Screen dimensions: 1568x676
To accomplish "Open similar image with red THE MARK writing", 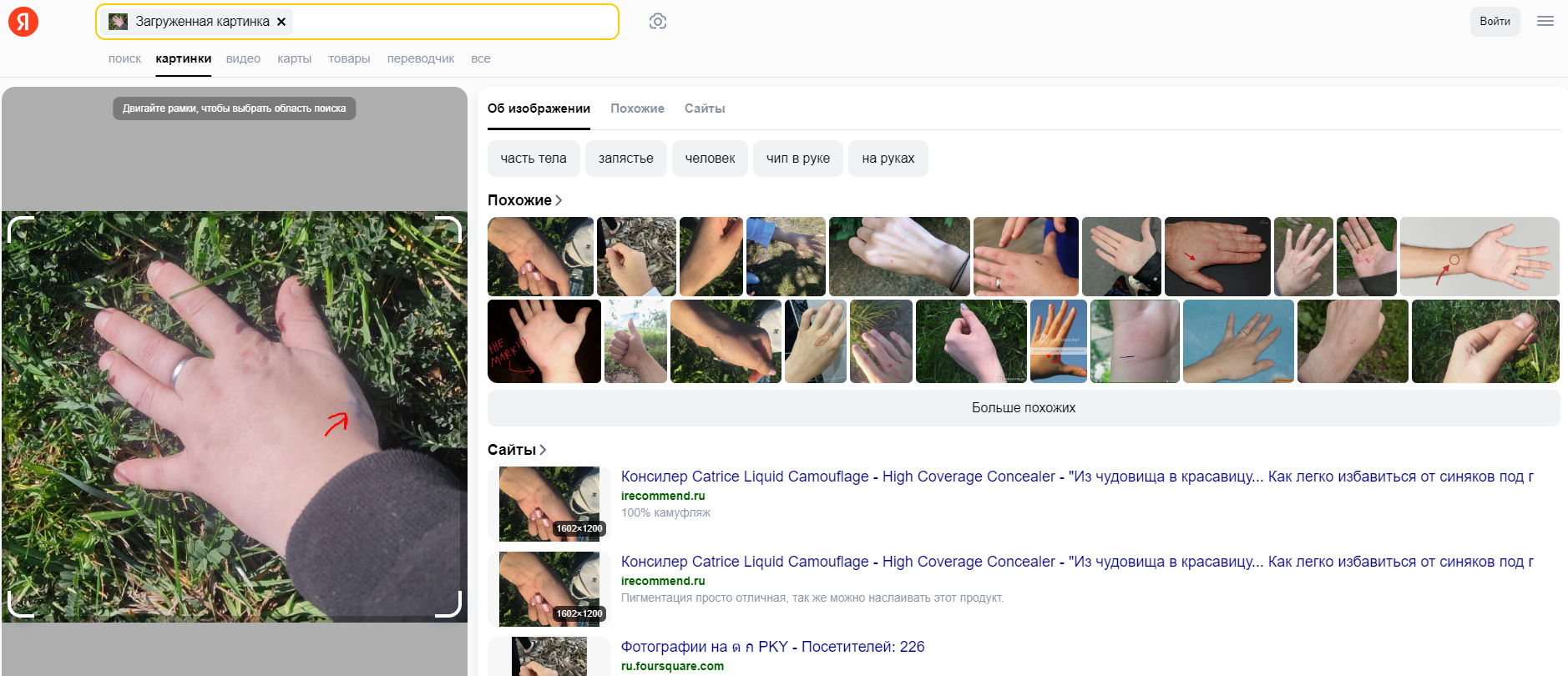I will (544, 341).
